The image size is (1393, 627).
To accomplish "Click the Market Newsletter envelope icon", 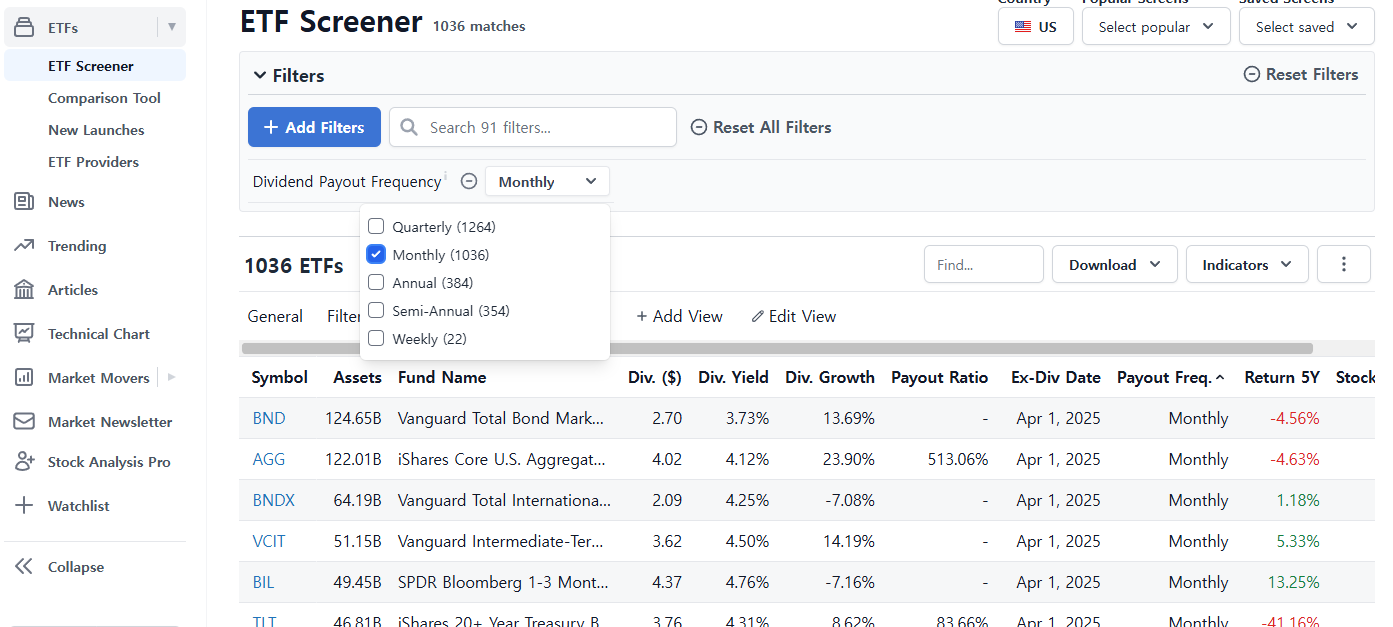I will point(24,422).
